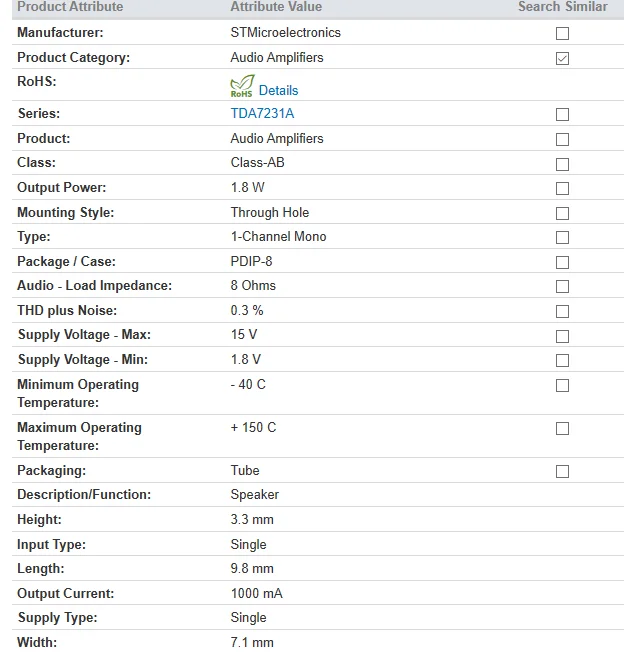Check the Series TDA7231A checkbox
The image size is (624, 652).
(562, 114)
